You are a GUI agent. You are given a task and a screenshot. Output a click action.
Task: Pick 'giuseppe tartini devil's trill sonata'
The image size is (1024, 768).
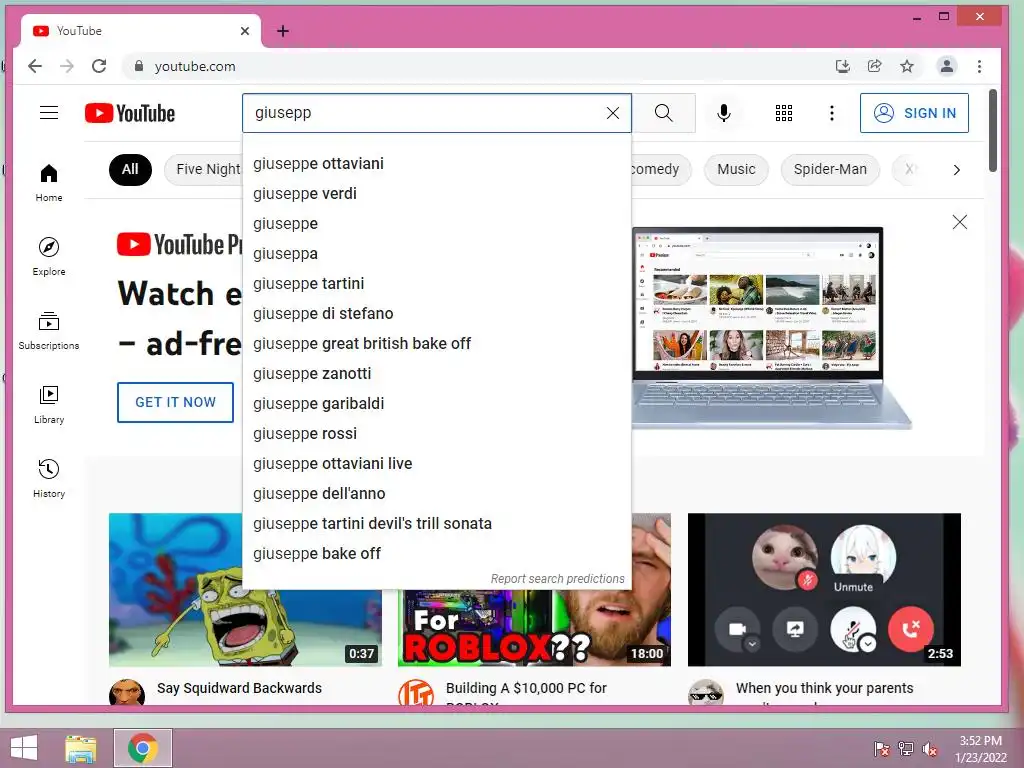point(436,524)
